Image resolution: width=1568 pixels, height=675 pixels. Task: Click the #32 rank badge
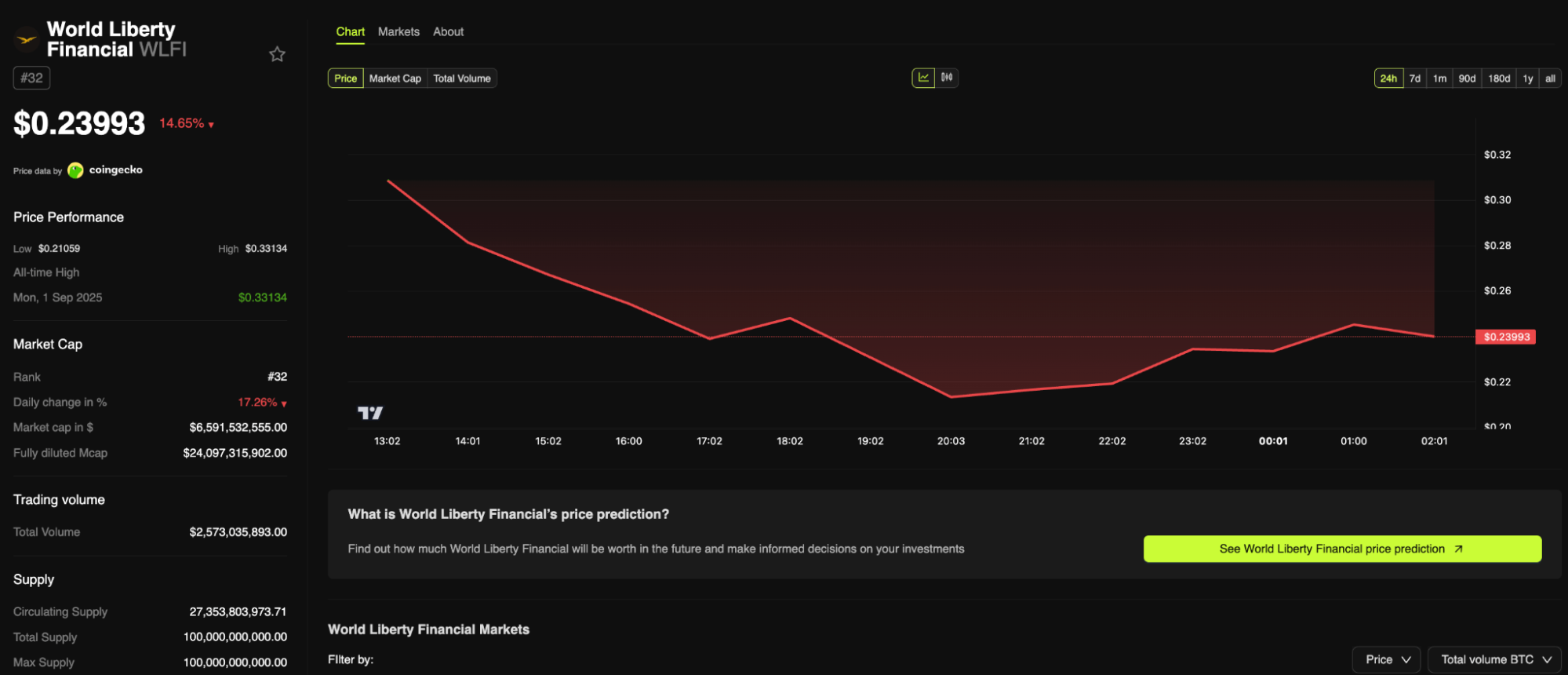click(31, 78)
